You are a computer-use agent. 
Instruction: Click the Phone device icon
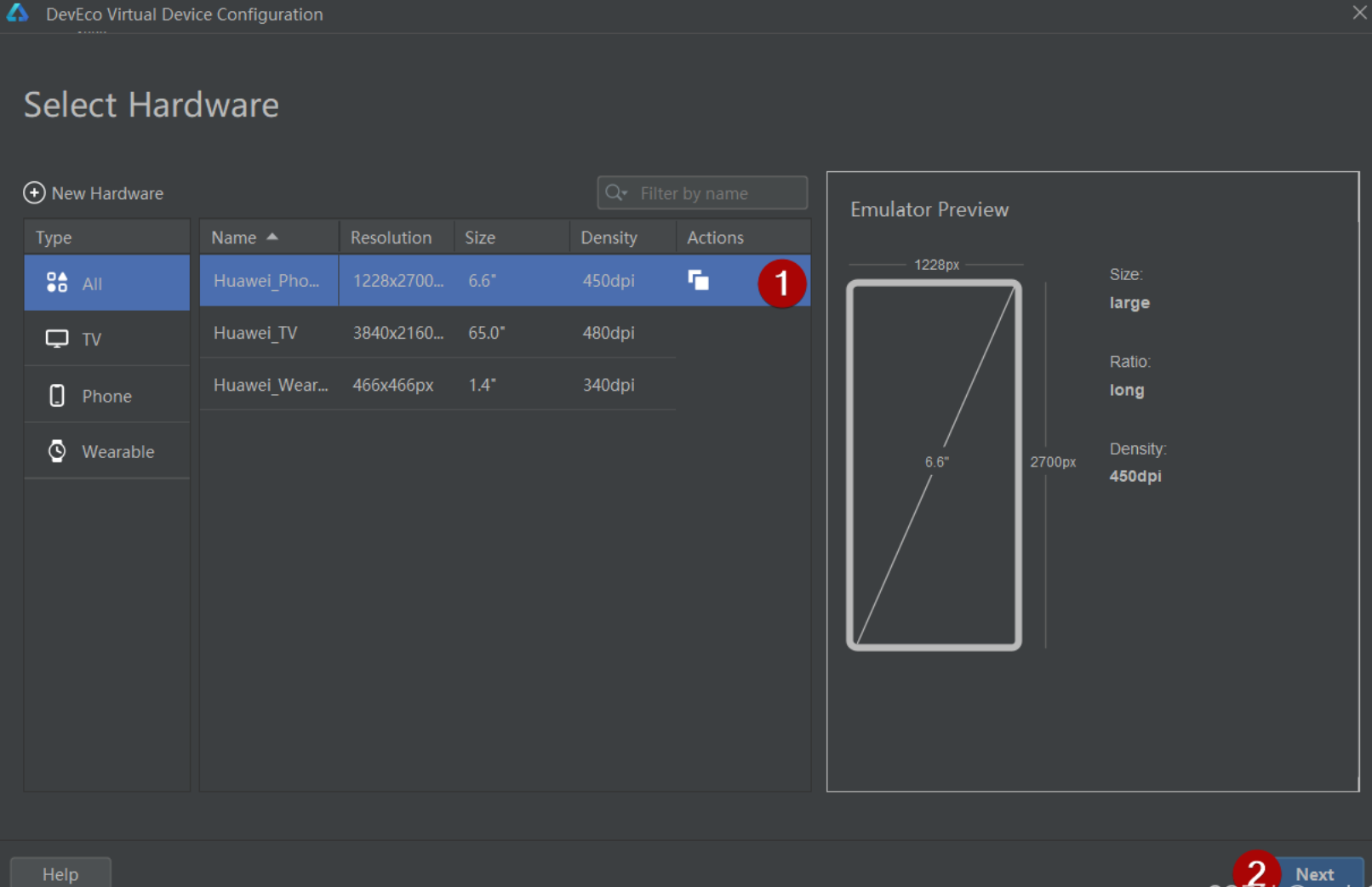click(57, 395)
